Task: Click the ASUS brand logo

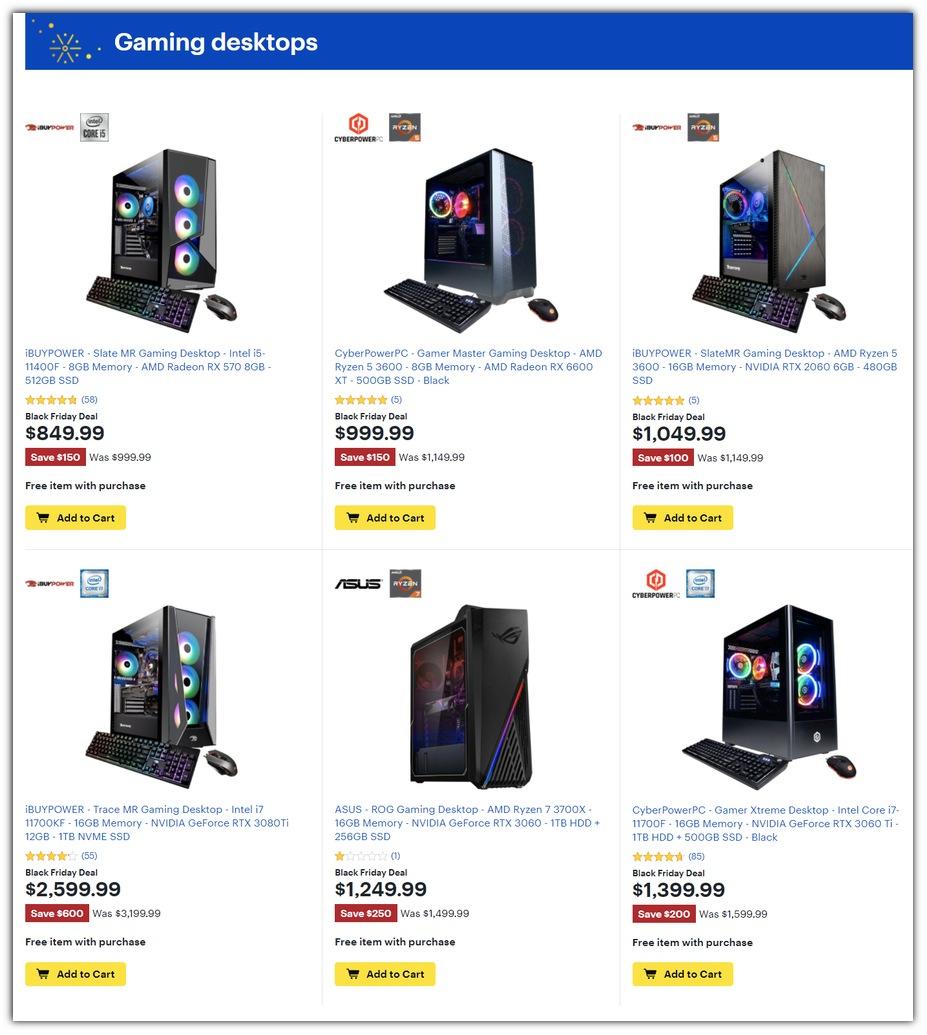Action: pyautogui.click(x=358, y=584)
